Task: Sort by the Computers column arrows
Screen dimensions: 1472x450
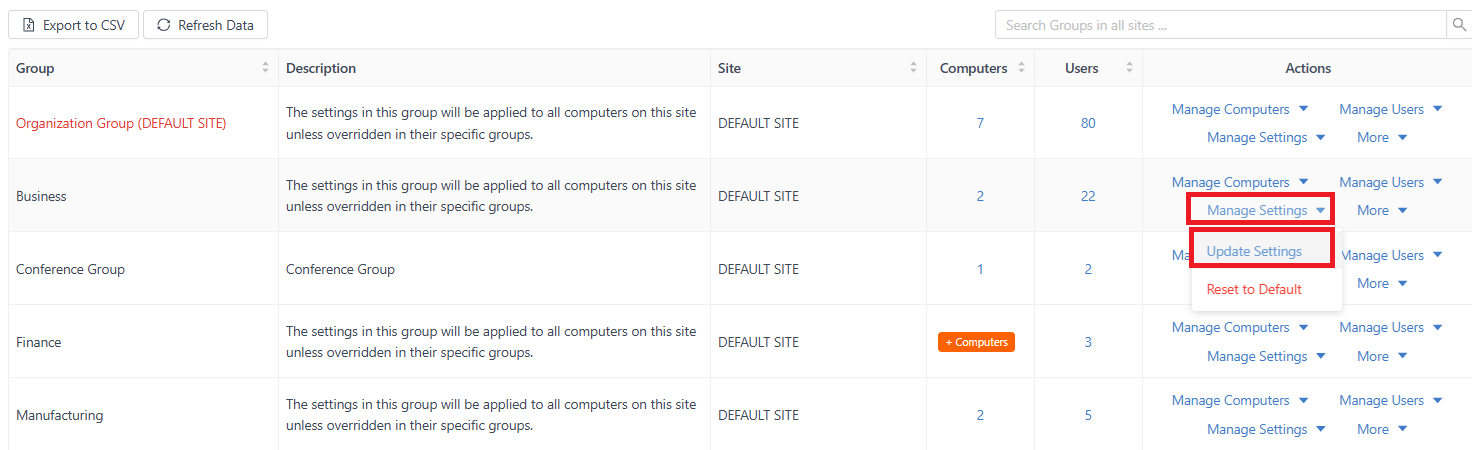Action: [x=1021, y=68]
